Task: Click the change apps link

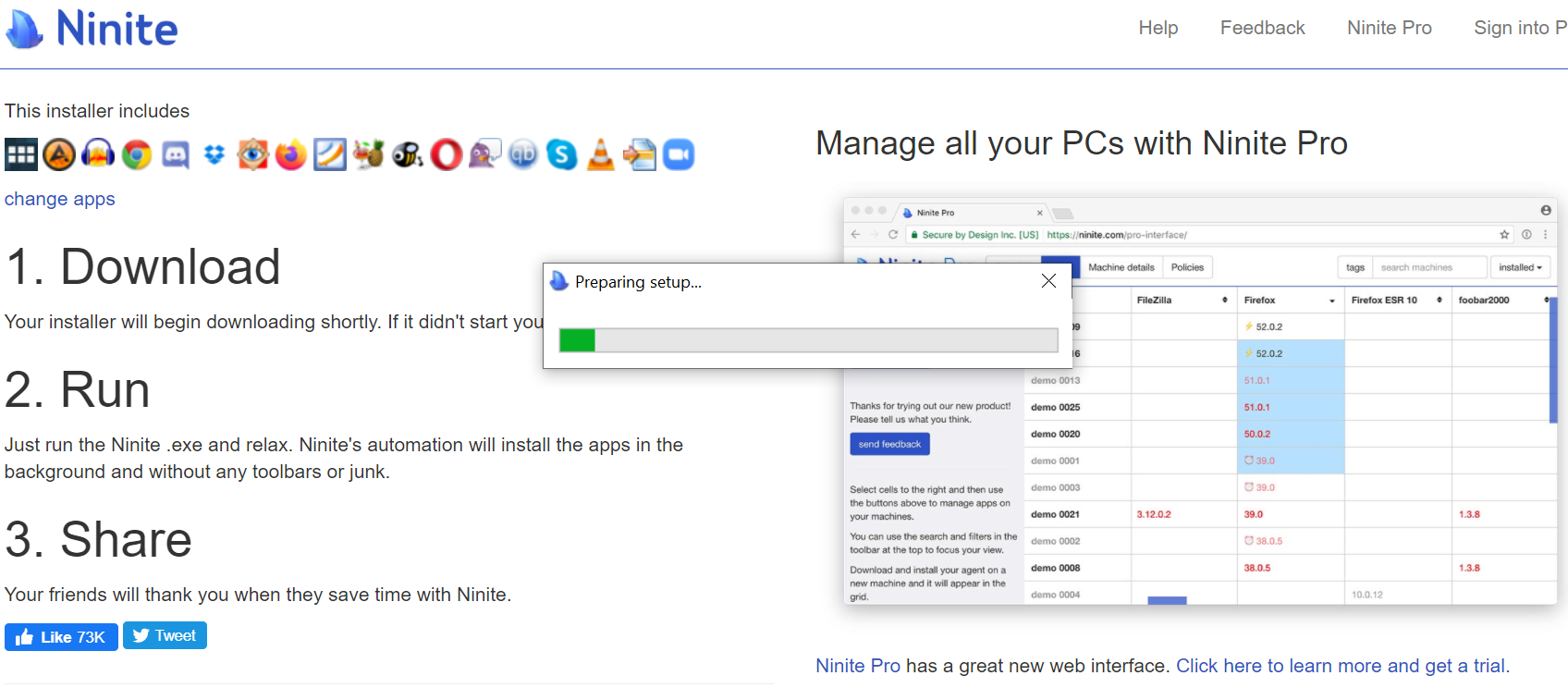Action: click(x=60, y=199)
